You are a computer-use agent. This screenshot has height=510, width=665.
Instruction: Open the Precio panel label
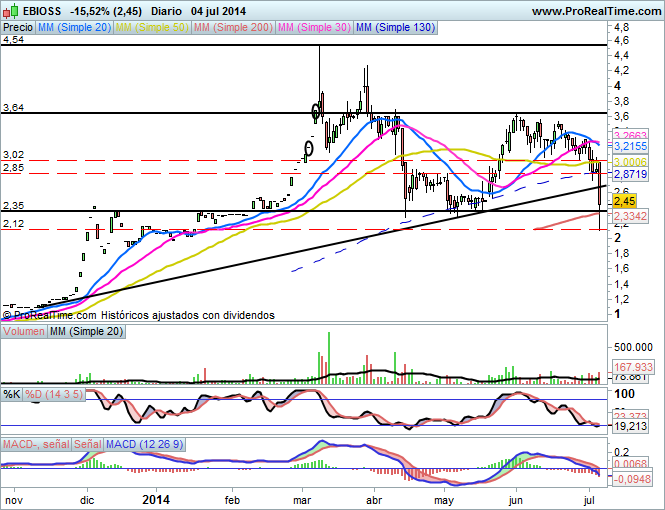click(18, 29)
